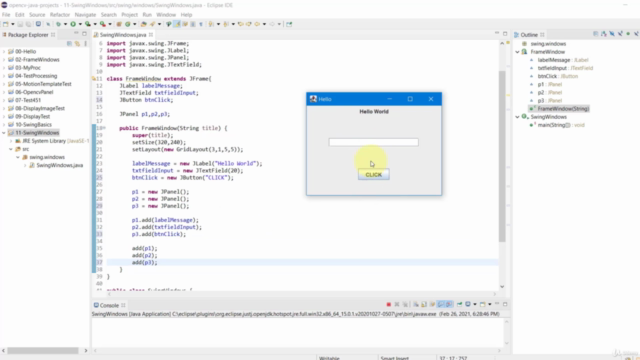Click the Open Perspective icon in toolbar
The width and height of the screenshot is (640, 360).
pyautogui.click(x=289, y=24)
